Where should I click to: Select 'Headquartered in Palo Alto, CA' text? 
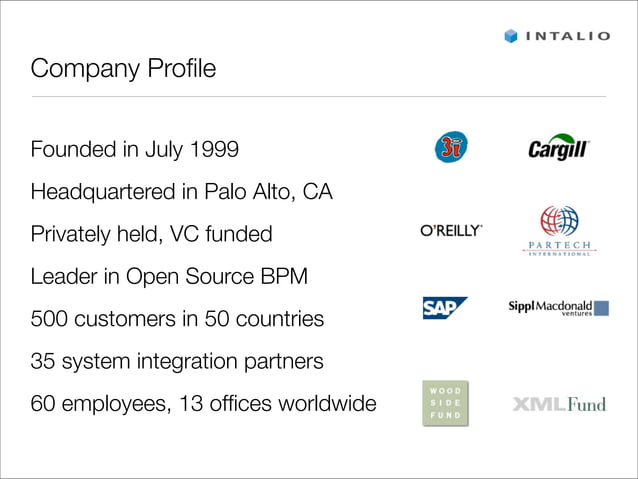click(x=181, y=192)
